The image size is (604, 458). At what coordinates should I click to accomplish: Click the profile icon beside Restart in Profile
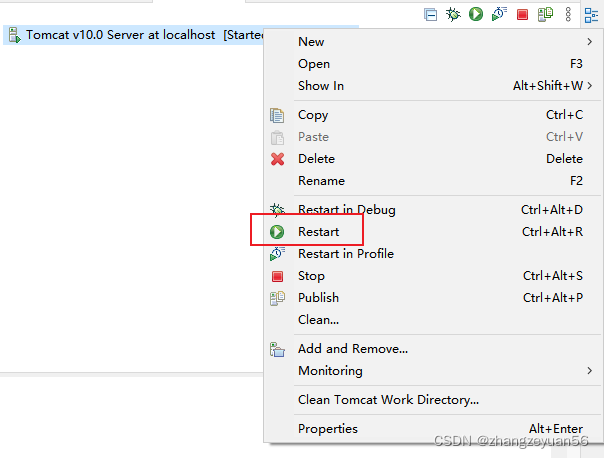(x=277, y=254)
